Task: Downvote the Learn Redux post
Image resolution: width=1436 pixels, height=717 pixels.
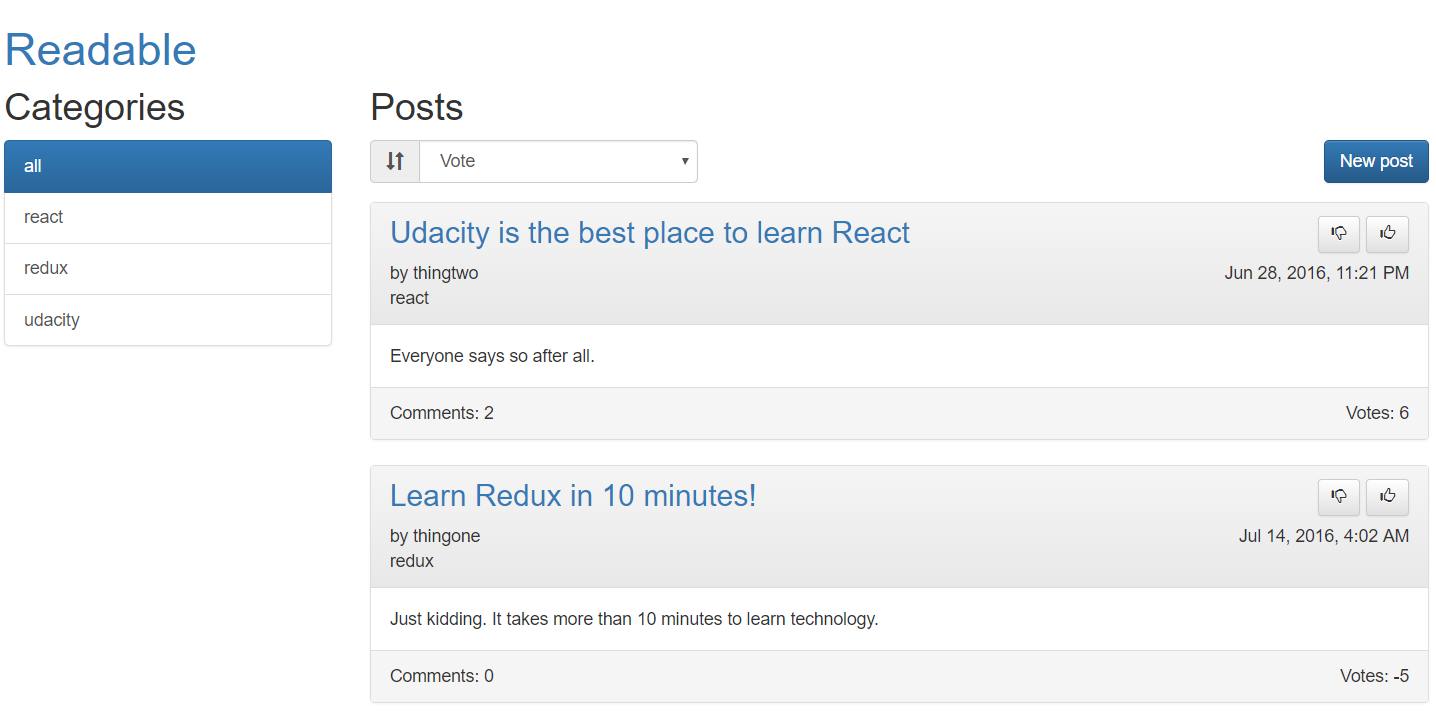Action: point(1339,496)
